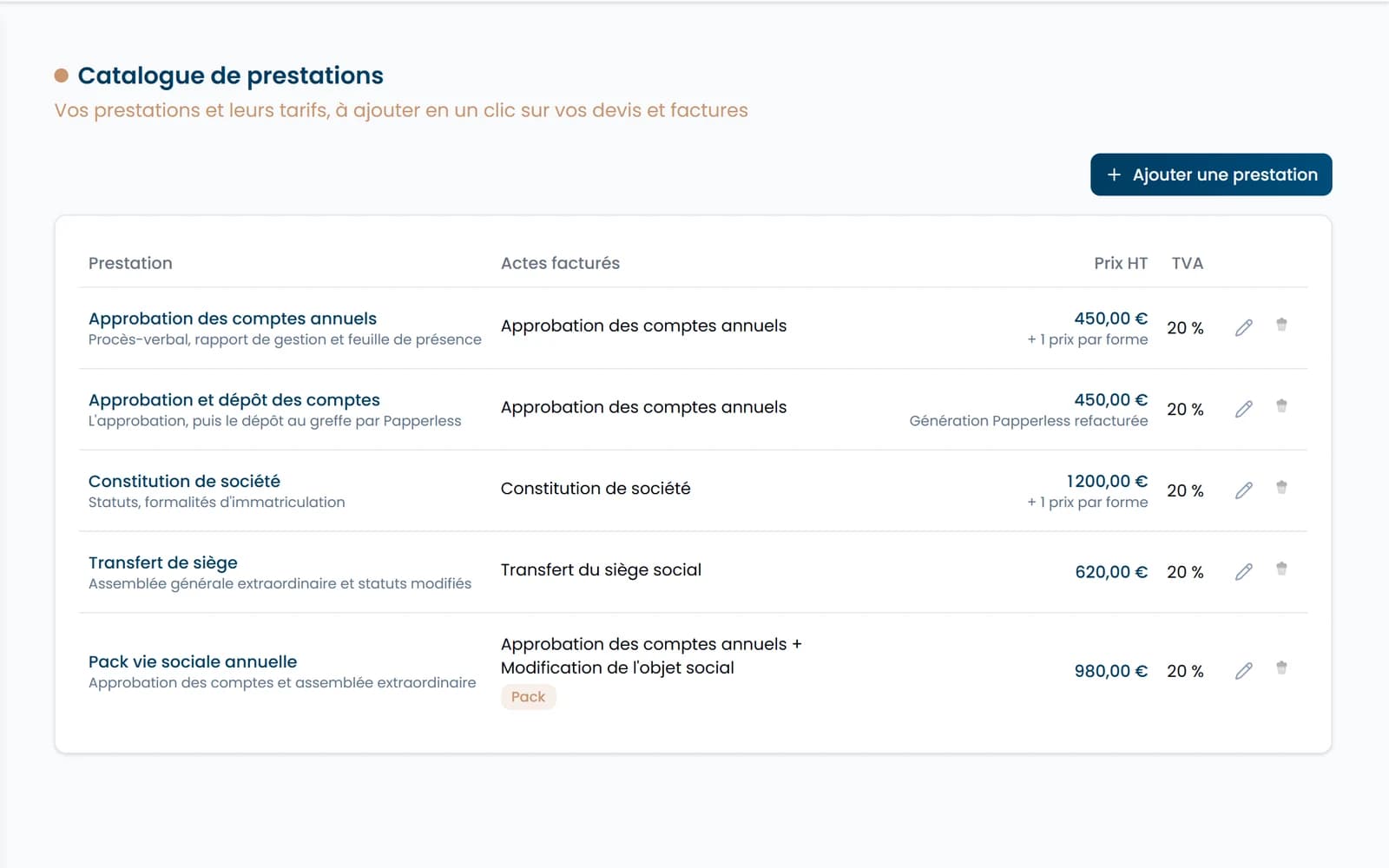
Task: Click the 620,00 € price
Action: coord(1111,572)
